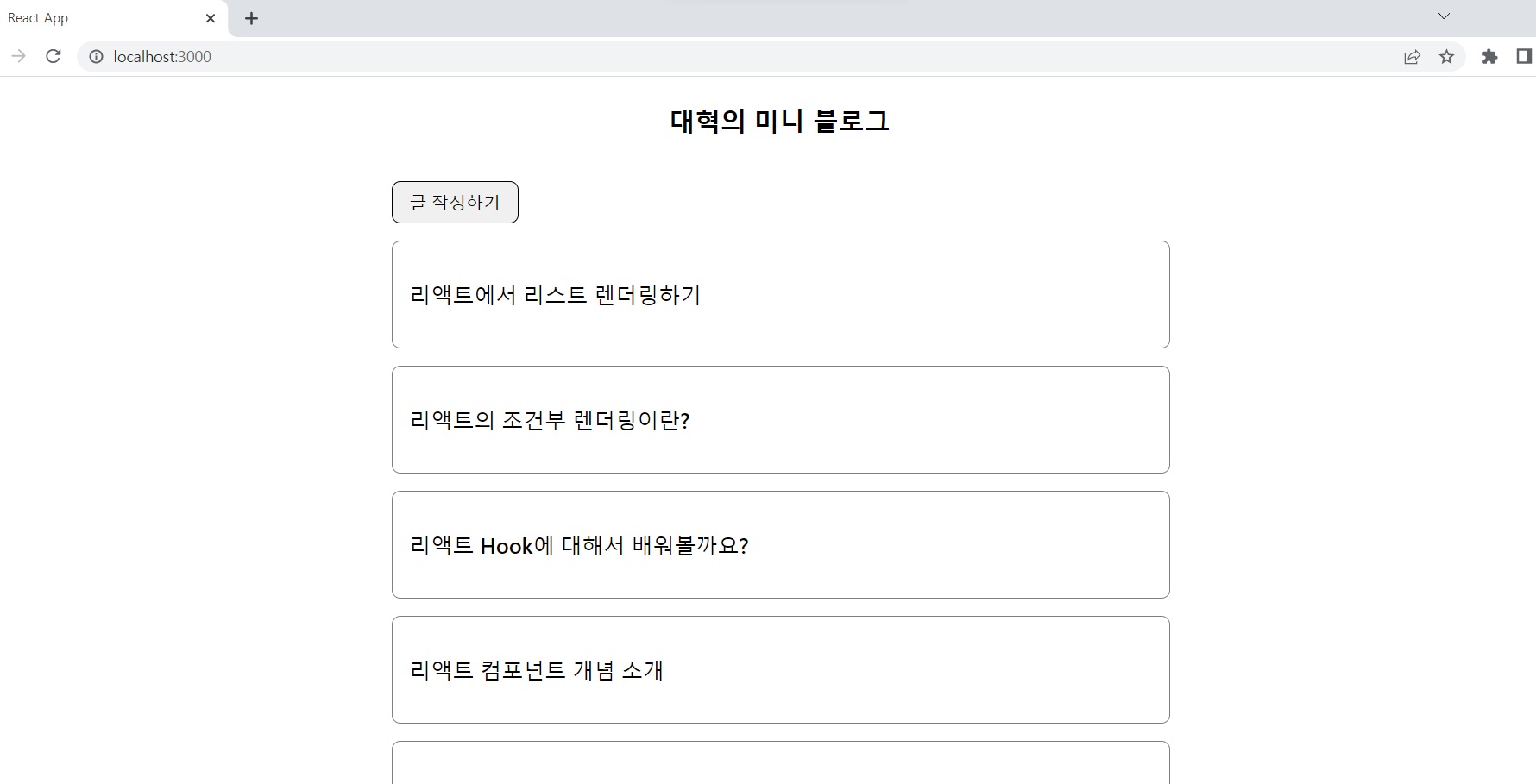Click the 대혁의 미니 블로그 heading
Viewport: 1536px width, 784px height.
point(780,121)
